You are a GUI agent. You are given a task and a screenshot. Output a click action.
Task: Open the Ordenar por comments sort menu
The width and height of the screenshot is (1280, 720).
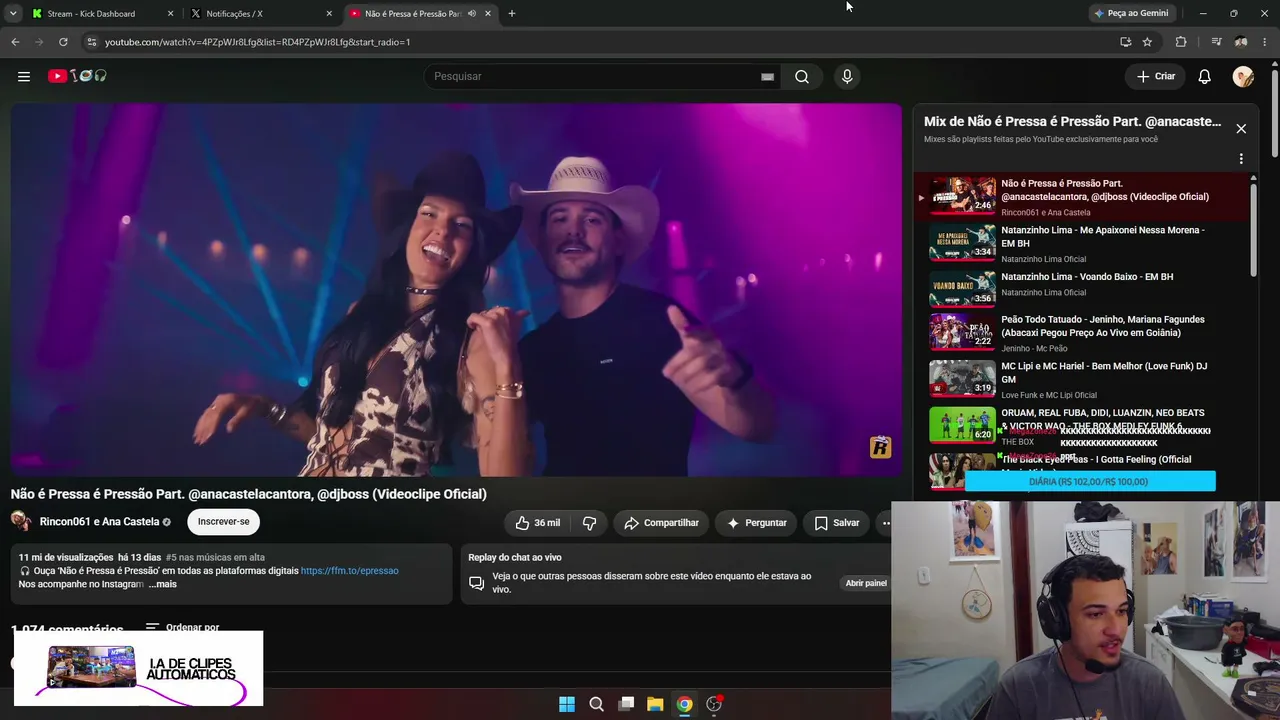[x=182, y=628]
